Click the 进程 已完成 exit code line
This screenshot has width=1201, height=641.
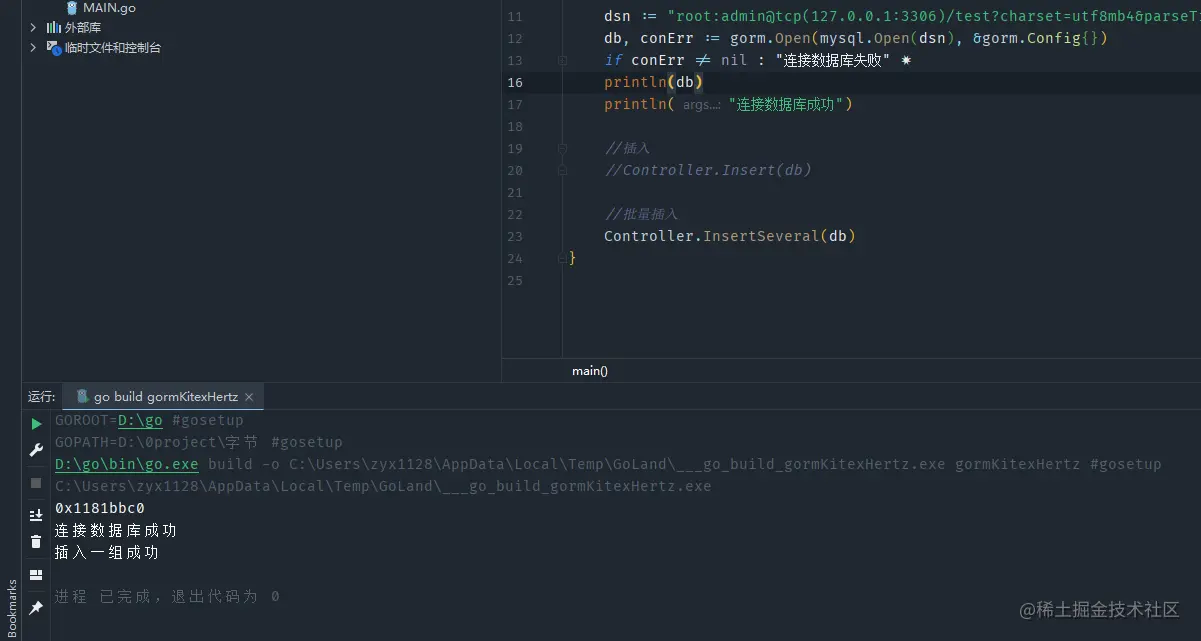click(x=167, y=596)
